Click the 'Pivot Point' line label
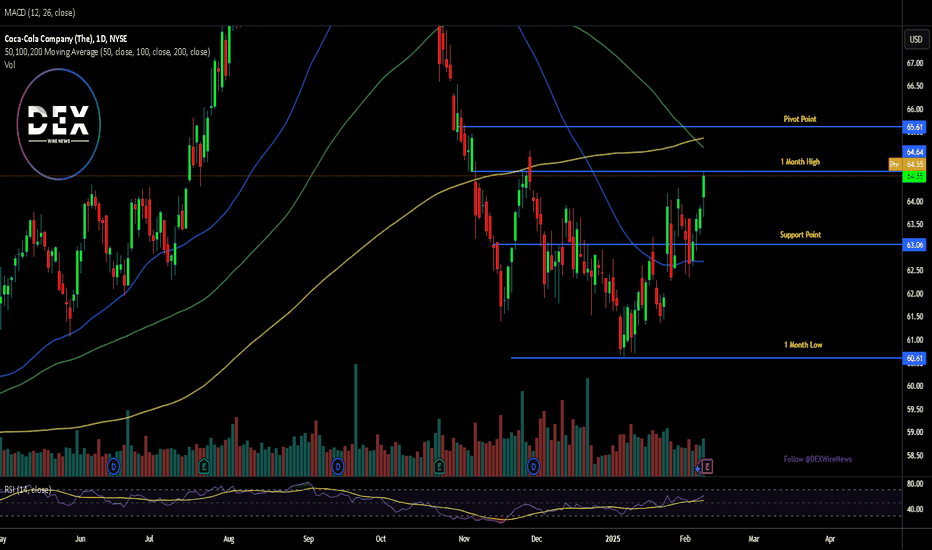The image size is (932, 550). pyautogui.click(x=799, y=119)
